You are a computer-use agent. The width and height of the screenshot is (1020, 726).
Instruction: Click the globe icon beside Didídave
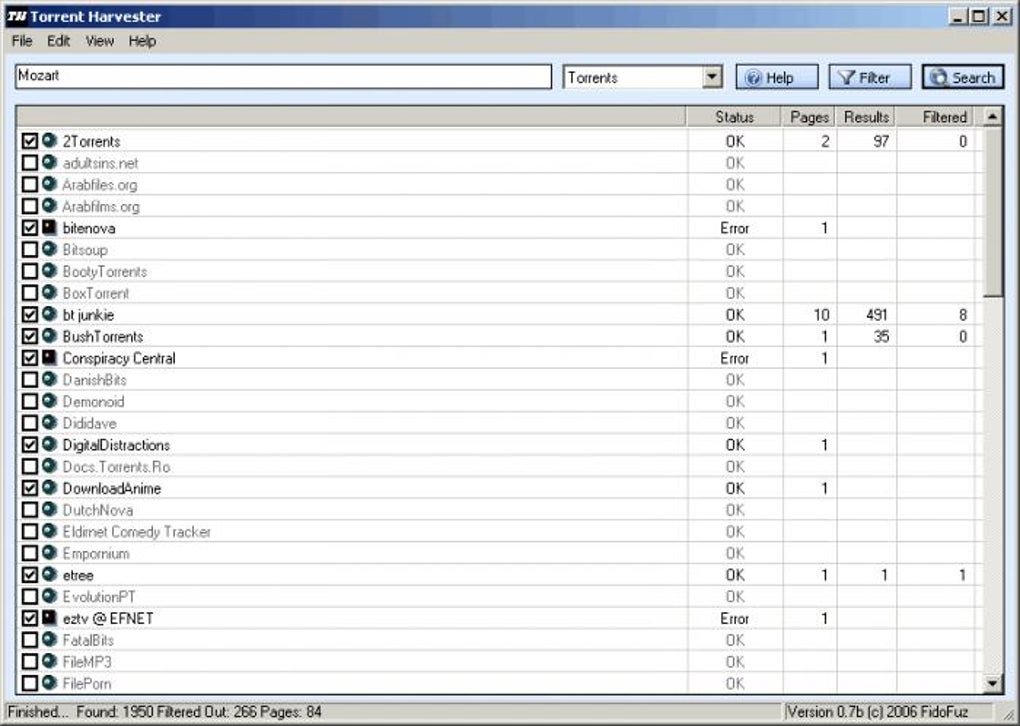pos(49,423)
